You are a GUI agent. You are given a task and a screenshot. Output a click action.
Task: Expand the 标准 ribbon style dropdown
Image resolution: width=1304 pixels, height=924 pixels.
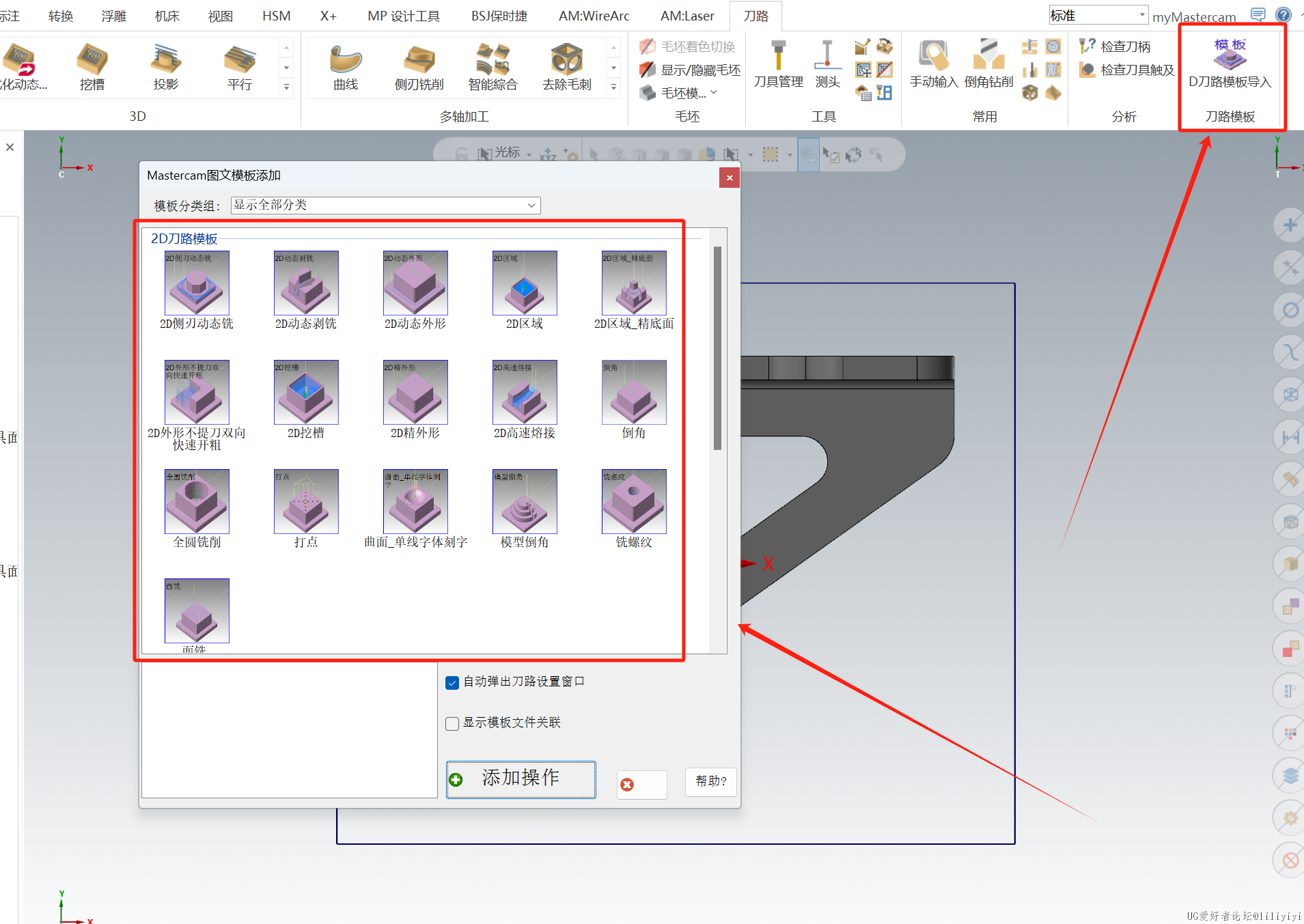pos(1141,15)
